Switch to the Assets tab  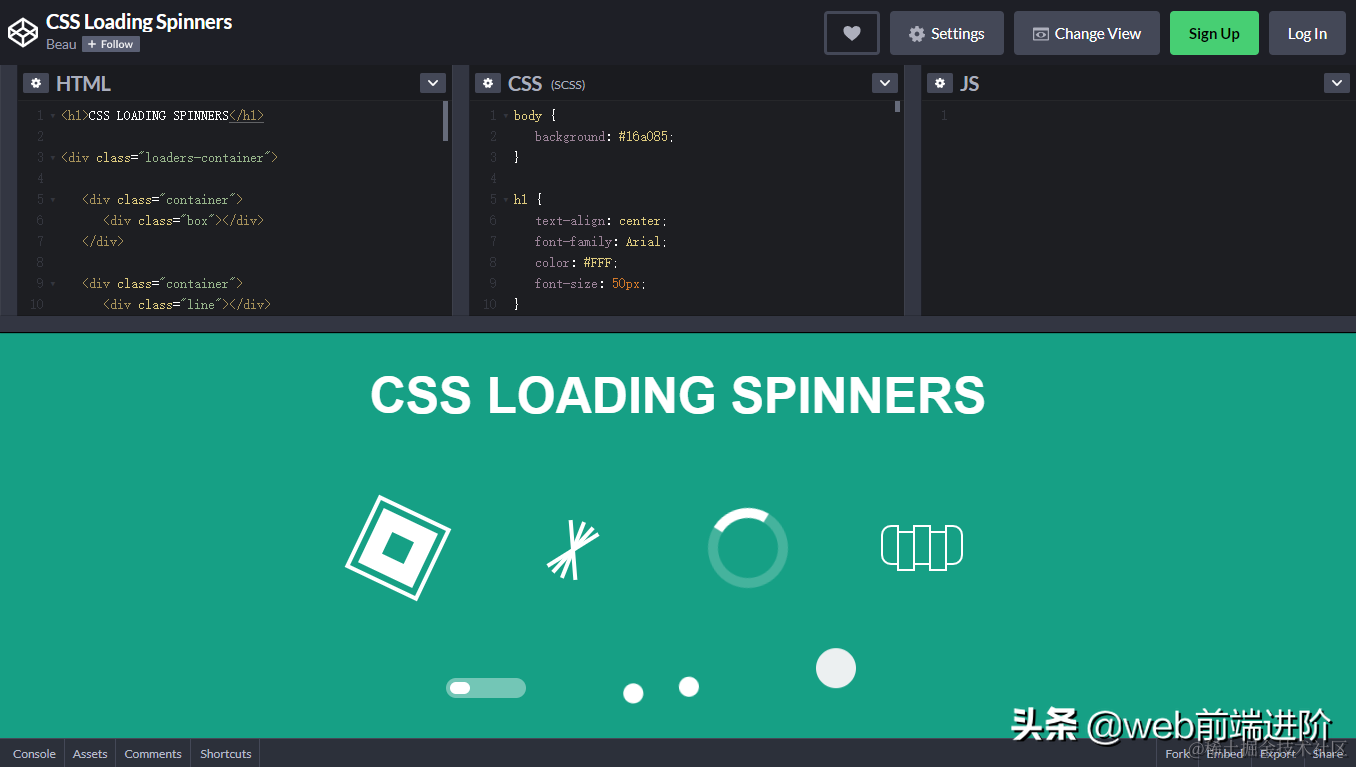pyautogui.click(x=89, y=753)
